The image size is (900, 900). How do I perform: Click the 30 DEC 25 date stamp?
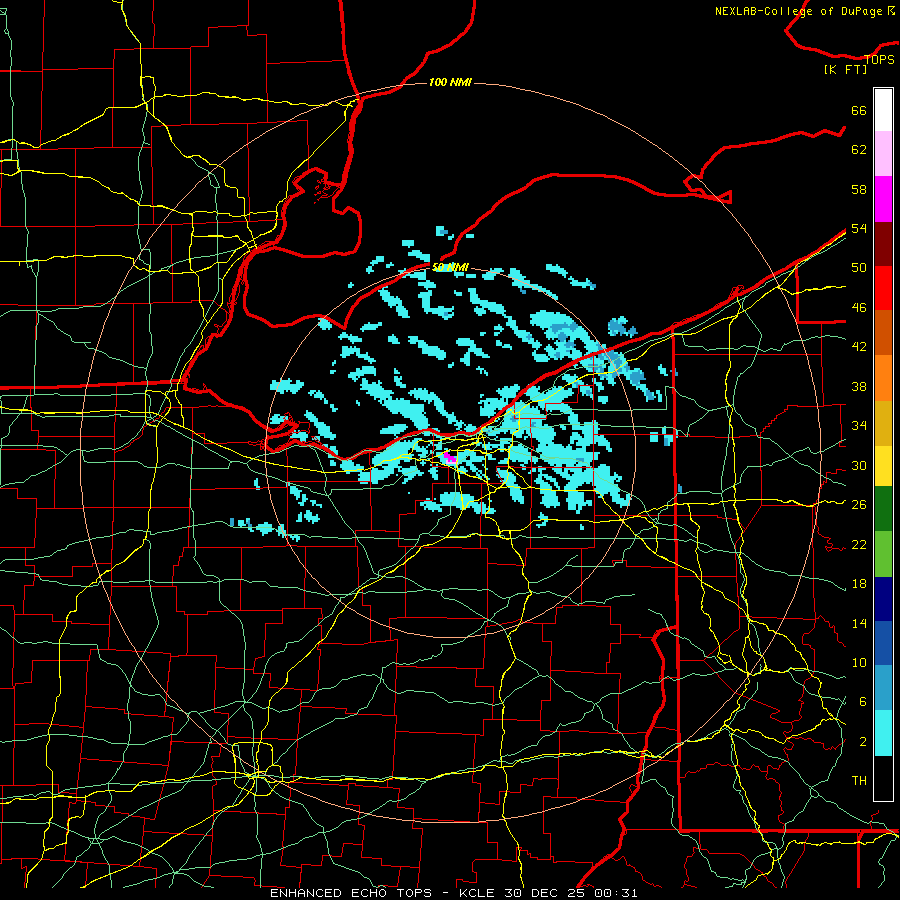tap(544, 893)
